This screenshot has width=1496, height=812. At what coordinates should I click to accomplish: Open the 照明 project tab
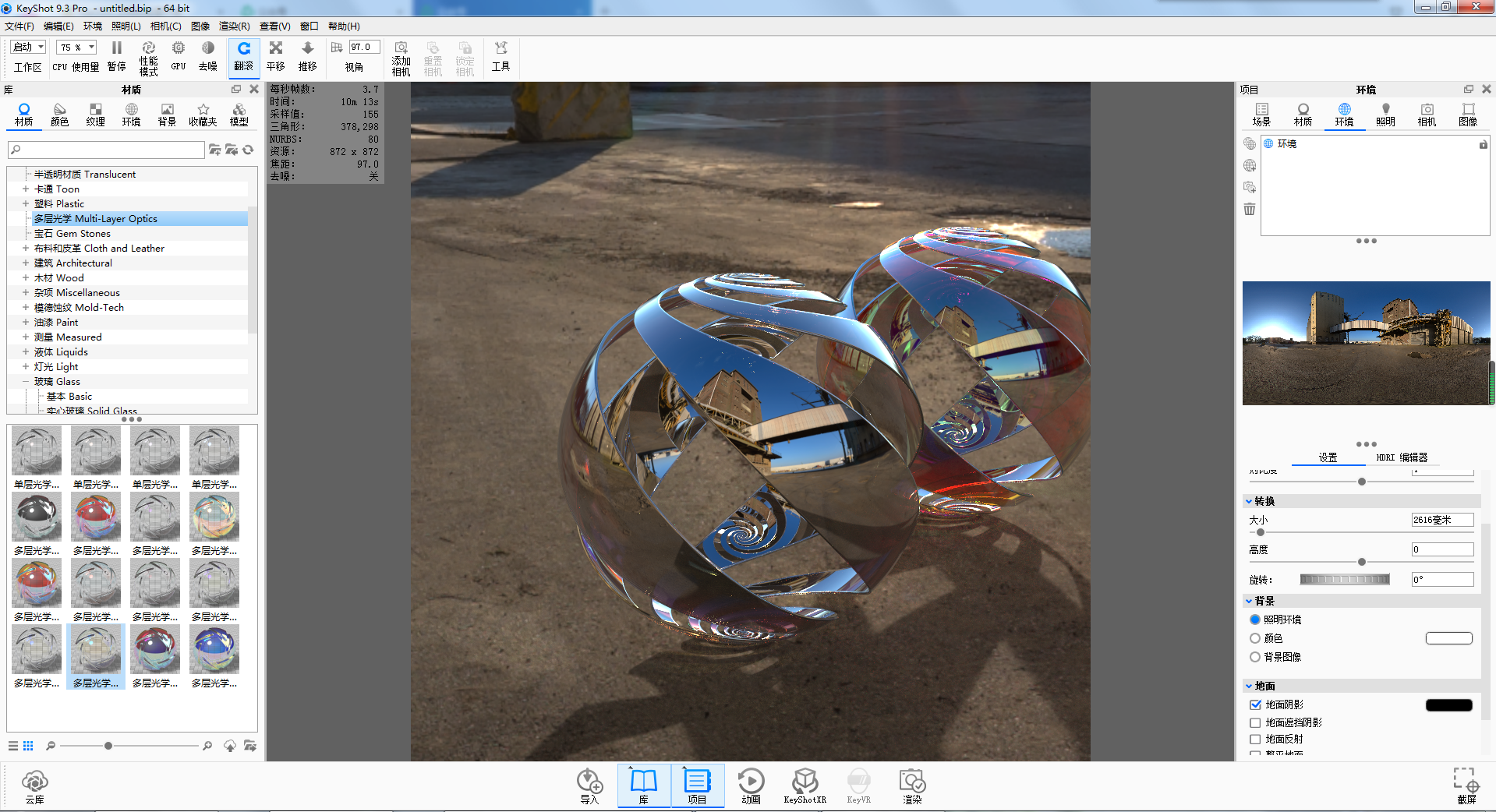tap(1385, 115)
